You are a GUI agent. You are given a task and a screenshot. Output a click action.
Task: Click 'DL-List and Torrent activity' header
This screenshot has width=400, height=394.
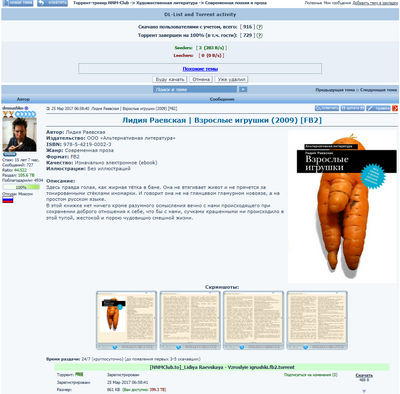[200, 15]
